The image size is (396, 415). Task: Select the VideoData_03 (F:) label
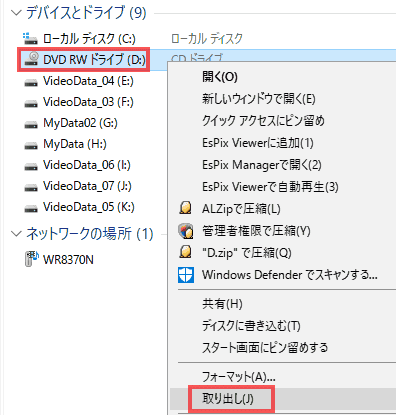pos(88,102)
